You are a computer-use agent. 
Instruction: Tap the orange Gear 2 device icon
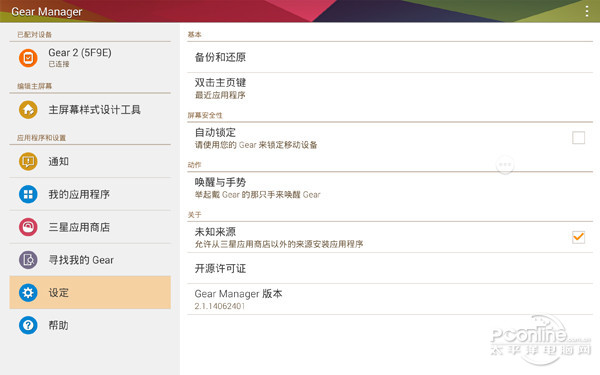click(28, 58)
